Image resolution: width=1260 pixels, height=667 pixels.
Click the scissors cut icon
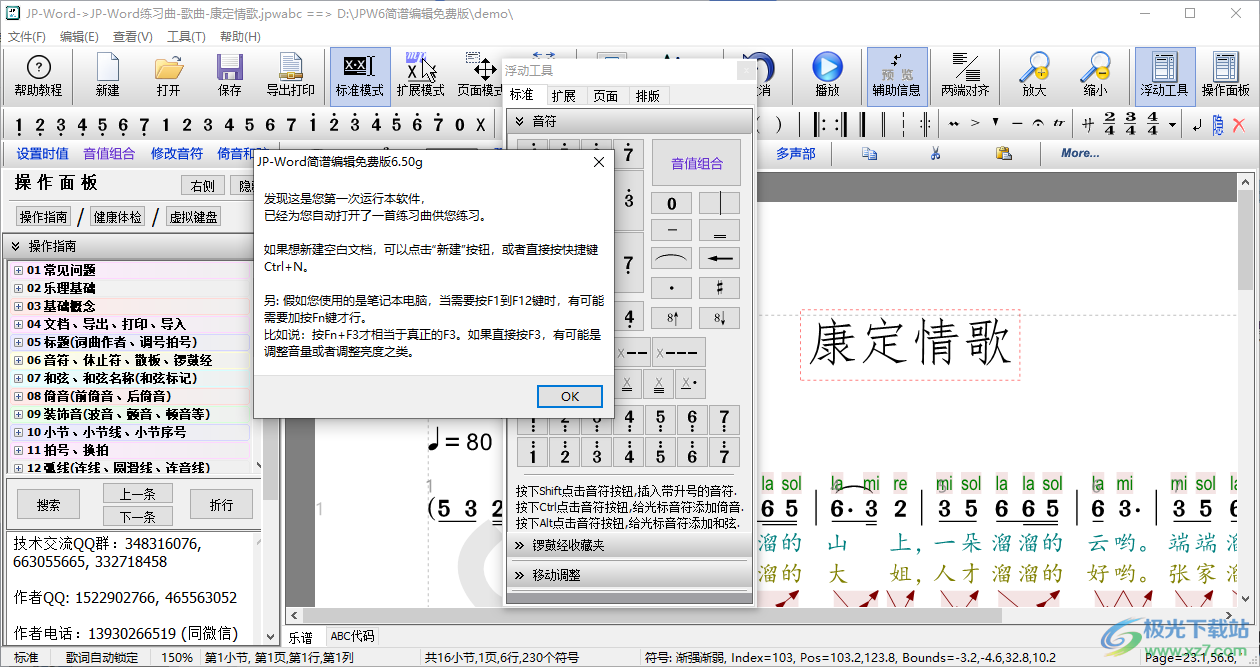point(936,153)
